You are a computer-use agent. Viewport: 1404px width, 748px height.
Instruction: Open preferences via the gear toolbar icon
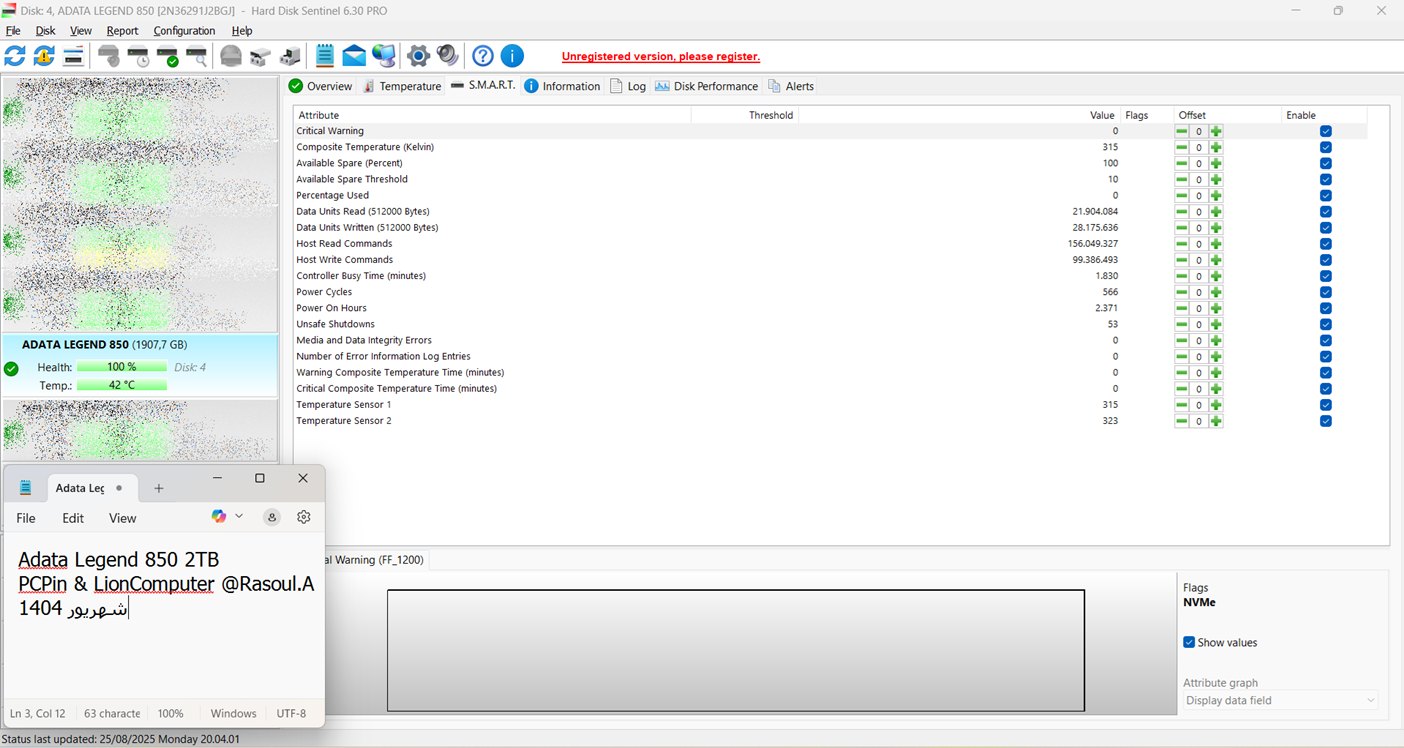[419, 56]
